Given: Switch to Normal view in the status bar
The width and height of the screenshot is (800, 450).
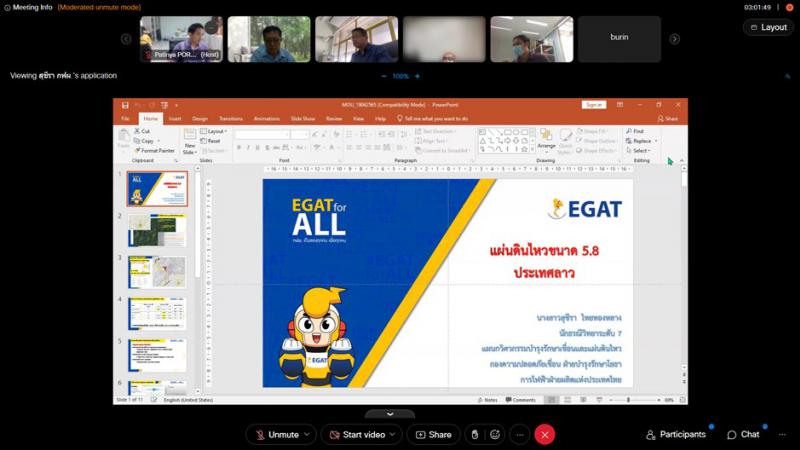Looking at the screenshot, I should click(x=552, y=400).
